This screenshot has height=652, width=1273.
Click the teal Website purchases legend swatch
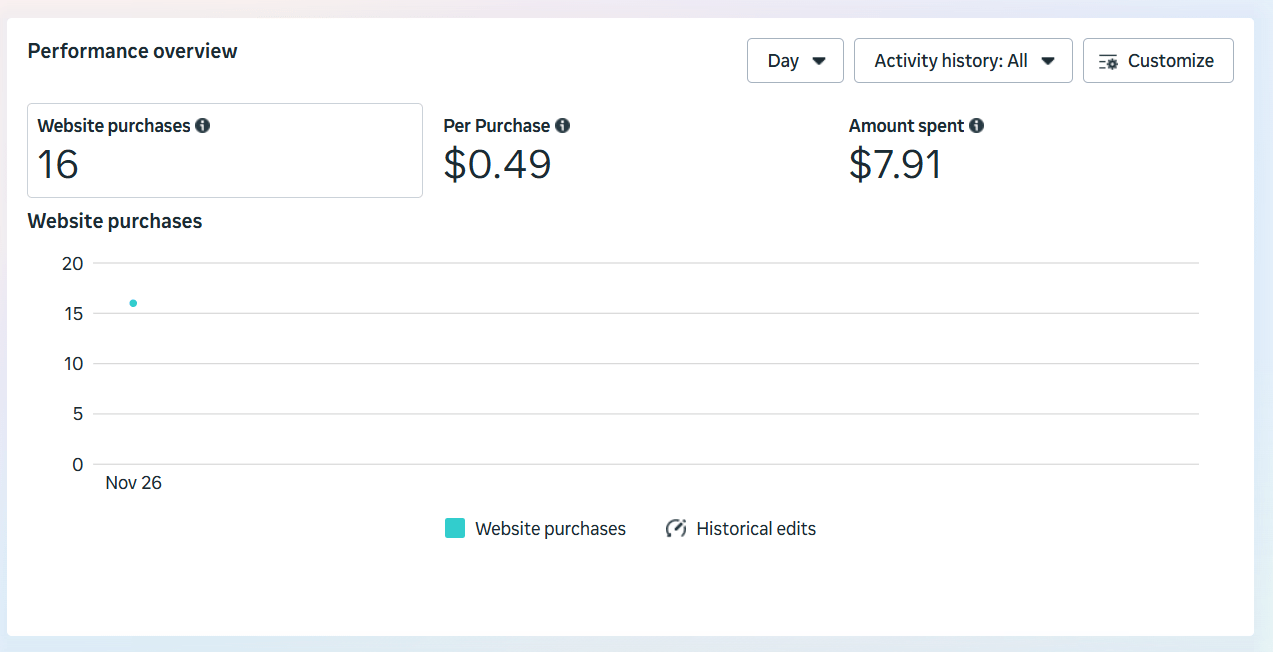[x=455, y=528]
